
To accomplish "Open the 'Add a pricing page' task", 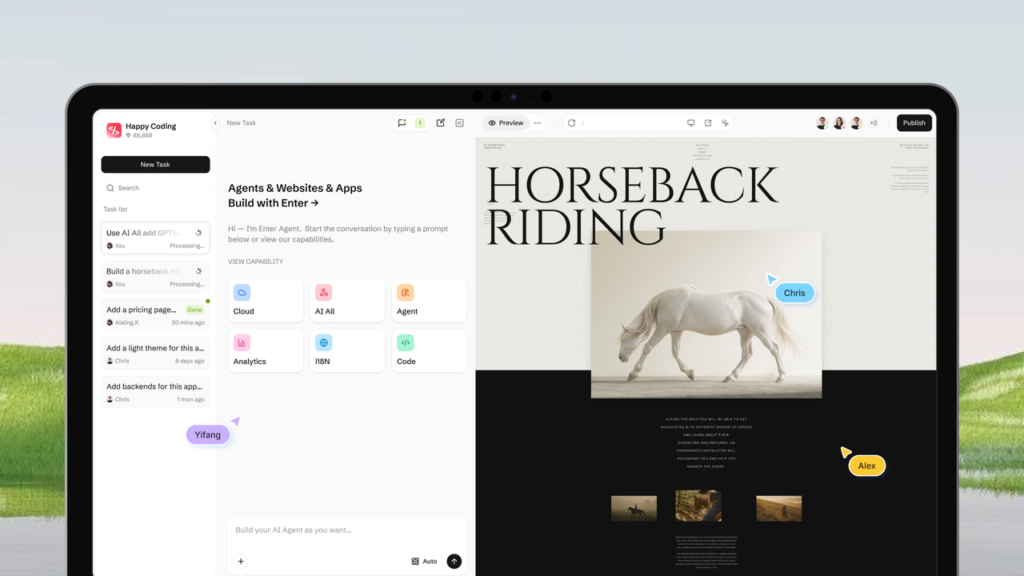I will 155,315.
